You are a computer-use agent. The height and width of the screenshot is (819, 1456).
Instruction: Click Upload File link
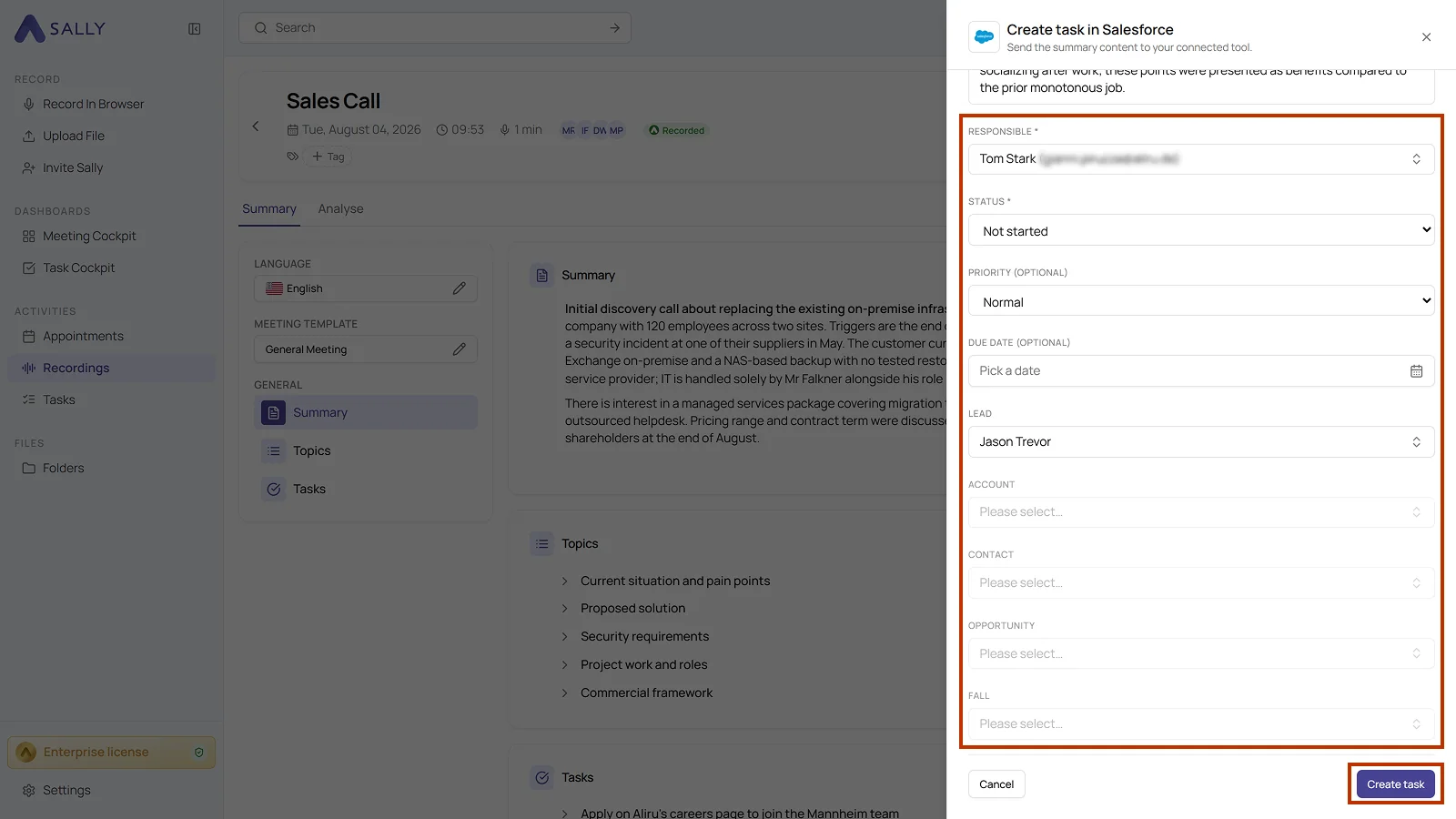pos(74,136)
